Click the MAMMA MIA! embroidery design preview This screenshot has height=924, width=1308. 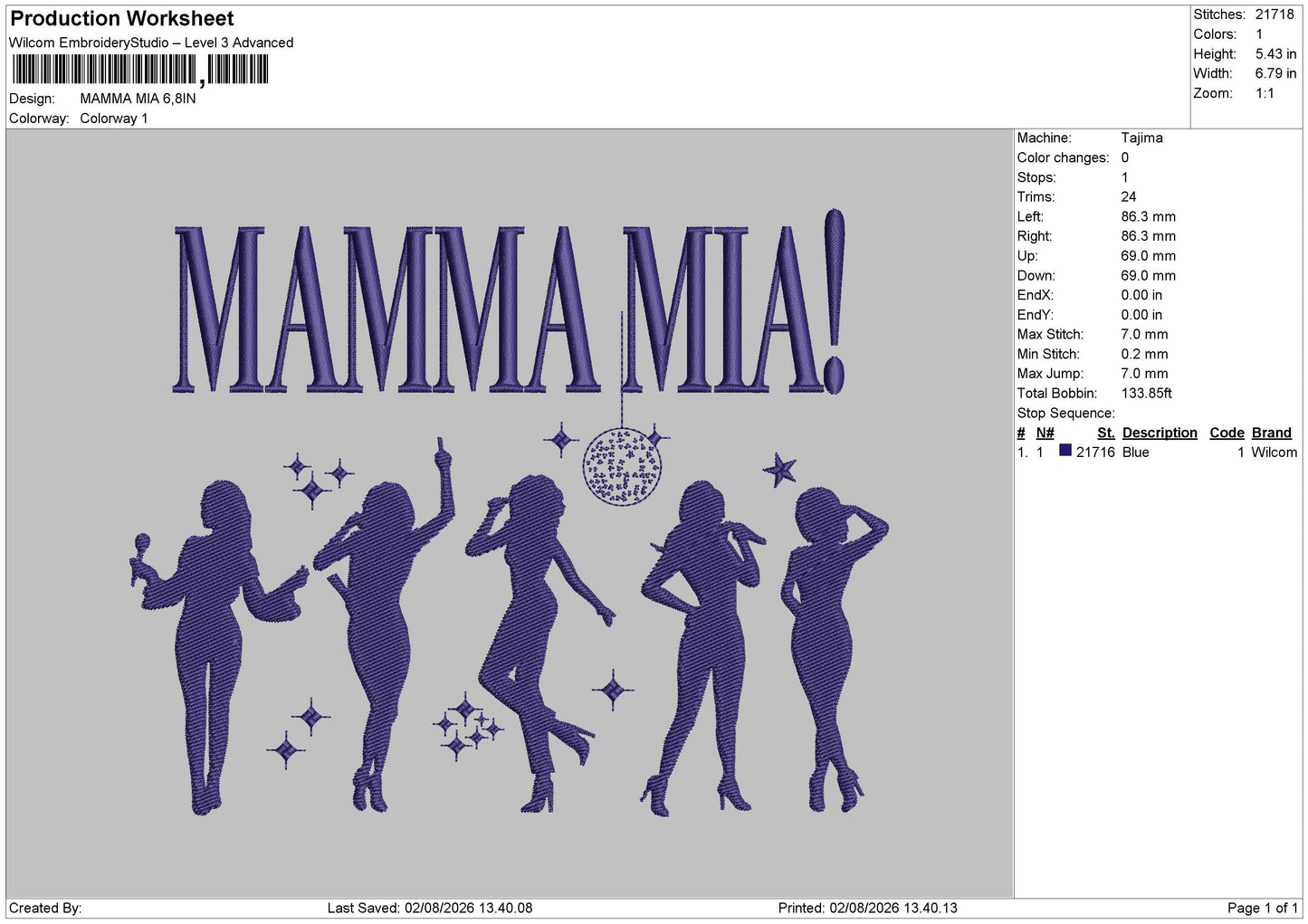pos(510,513)
